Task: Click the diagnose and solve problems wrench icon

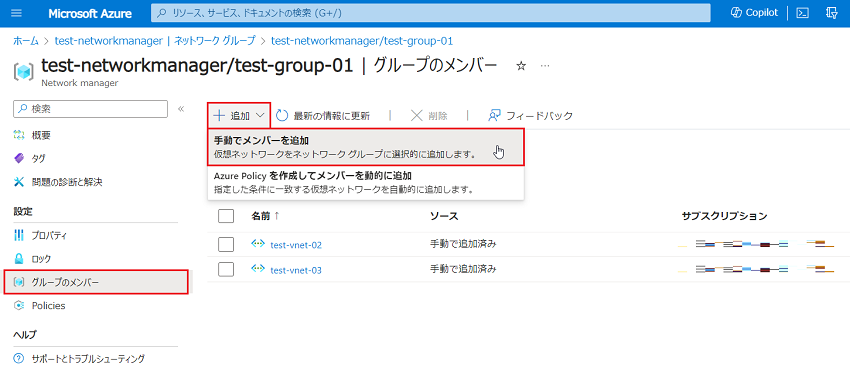Action: 19,182
